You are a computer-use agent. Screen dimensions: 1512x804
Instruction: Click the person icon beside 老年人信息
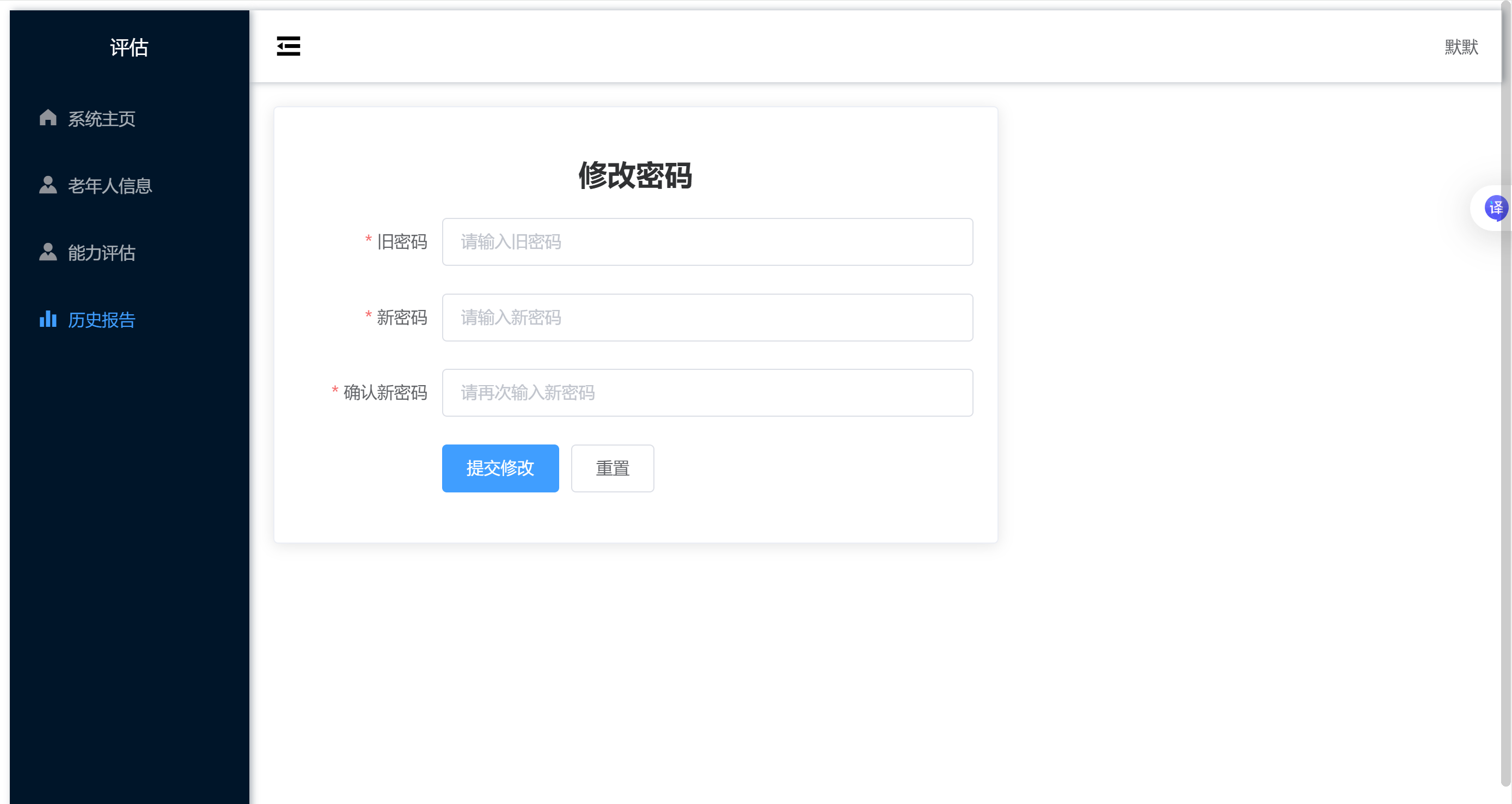coord(47,185)
